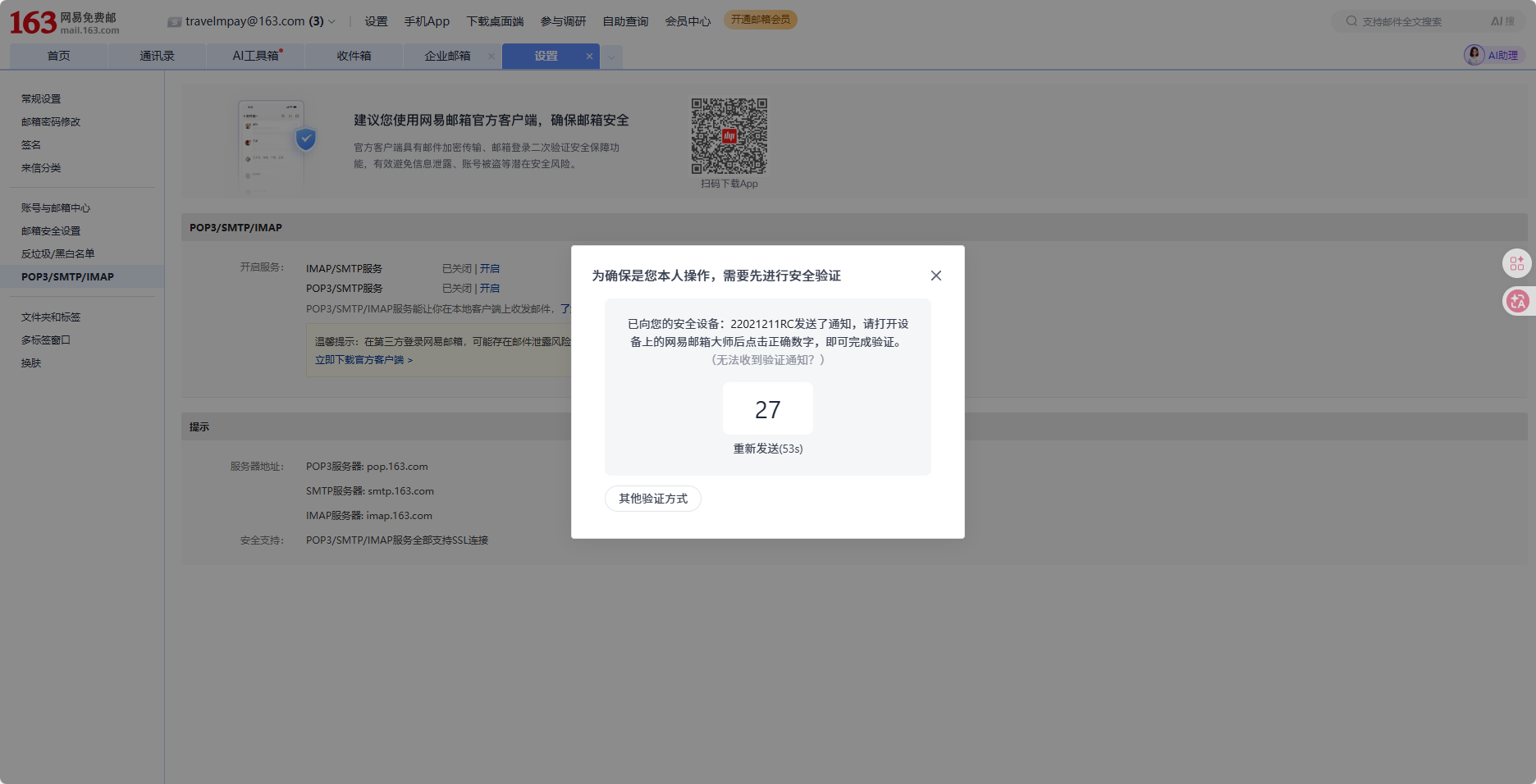Close the 设置 tab with its X

[589, 57]
